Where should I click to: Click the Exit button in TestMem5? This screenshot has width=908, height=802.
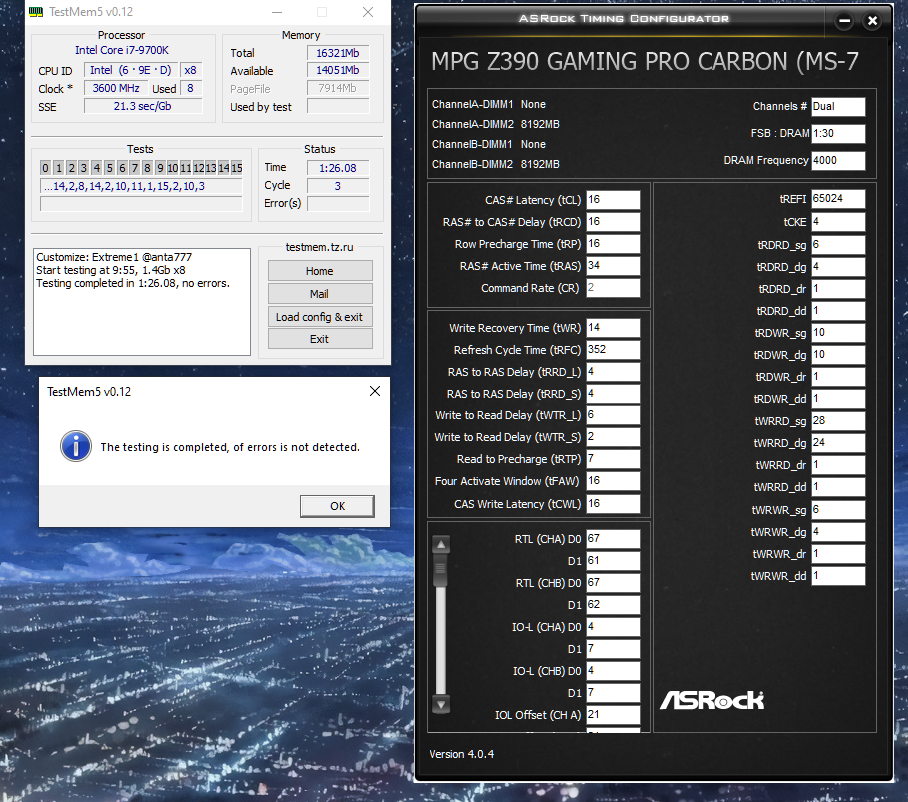(x=320, y=339)
